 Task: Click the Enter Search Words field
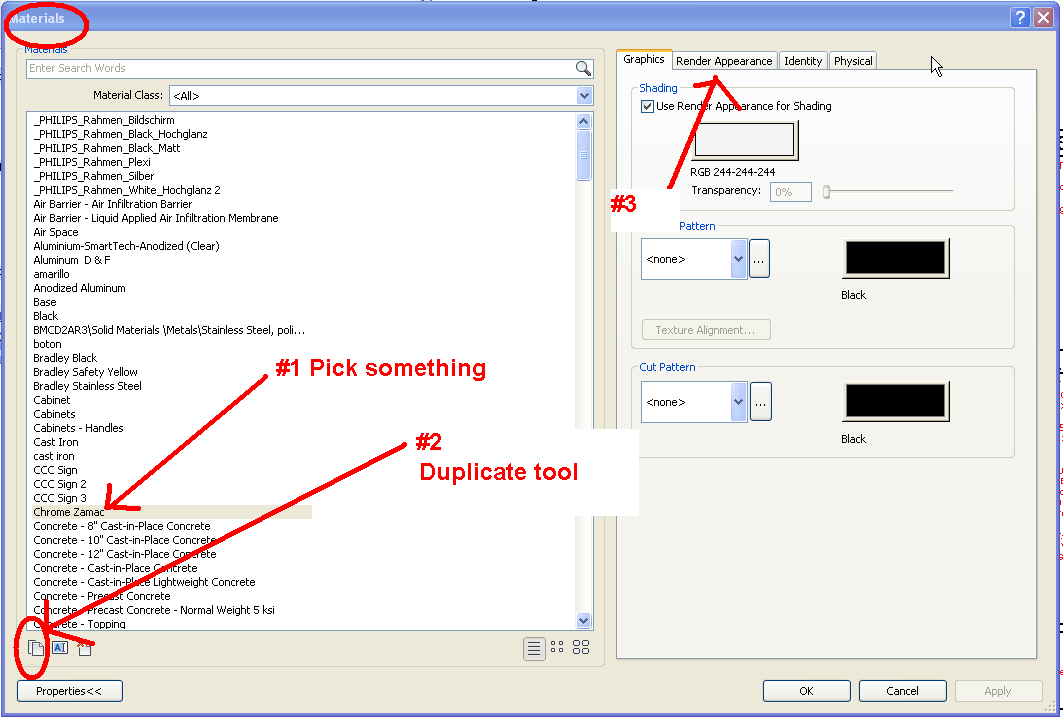click(x=300, y=68)
